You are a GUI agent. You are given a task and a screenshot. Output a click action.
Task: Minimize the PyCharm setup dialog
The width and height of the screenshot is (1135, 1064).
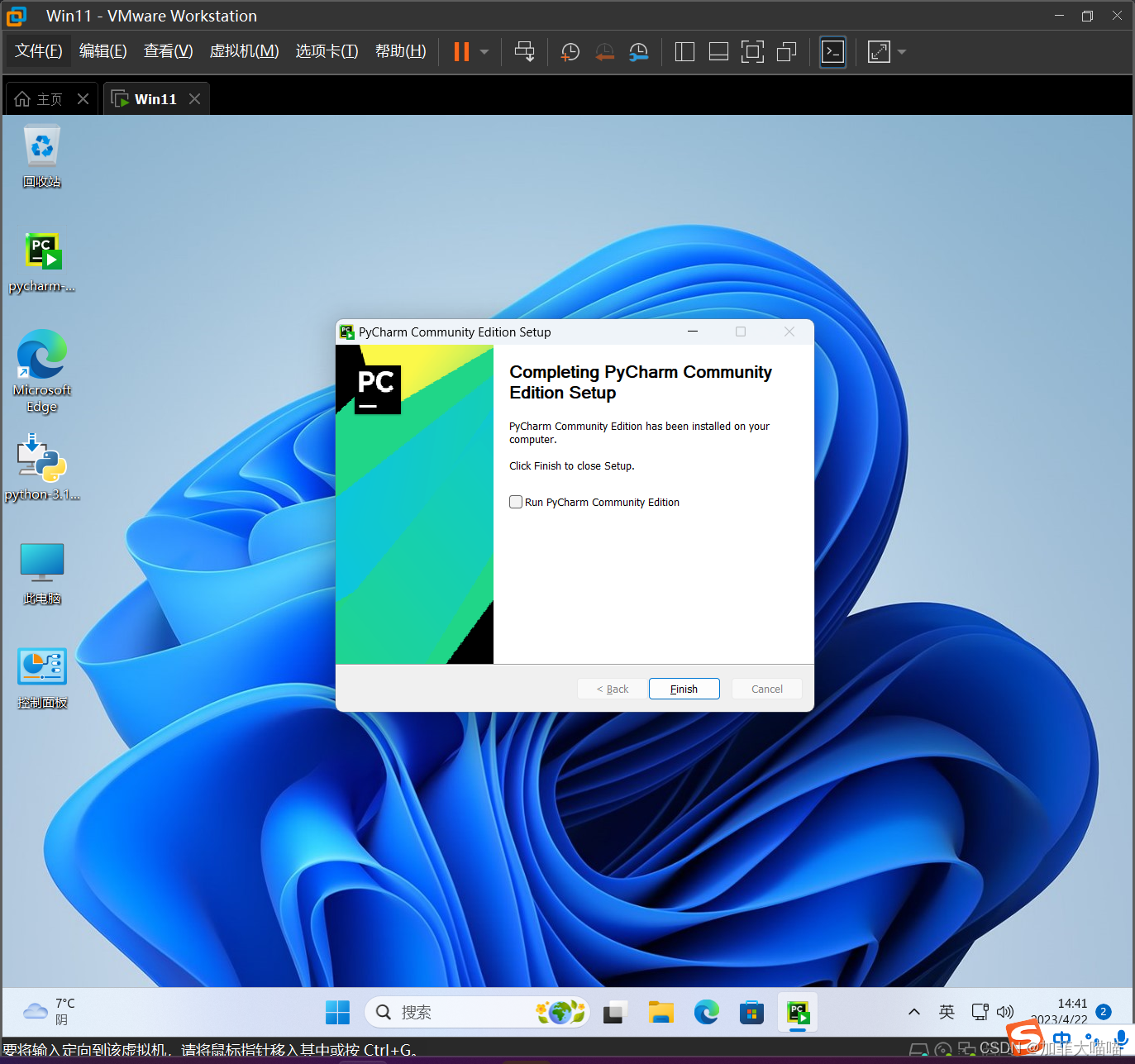tap(693, 332)
